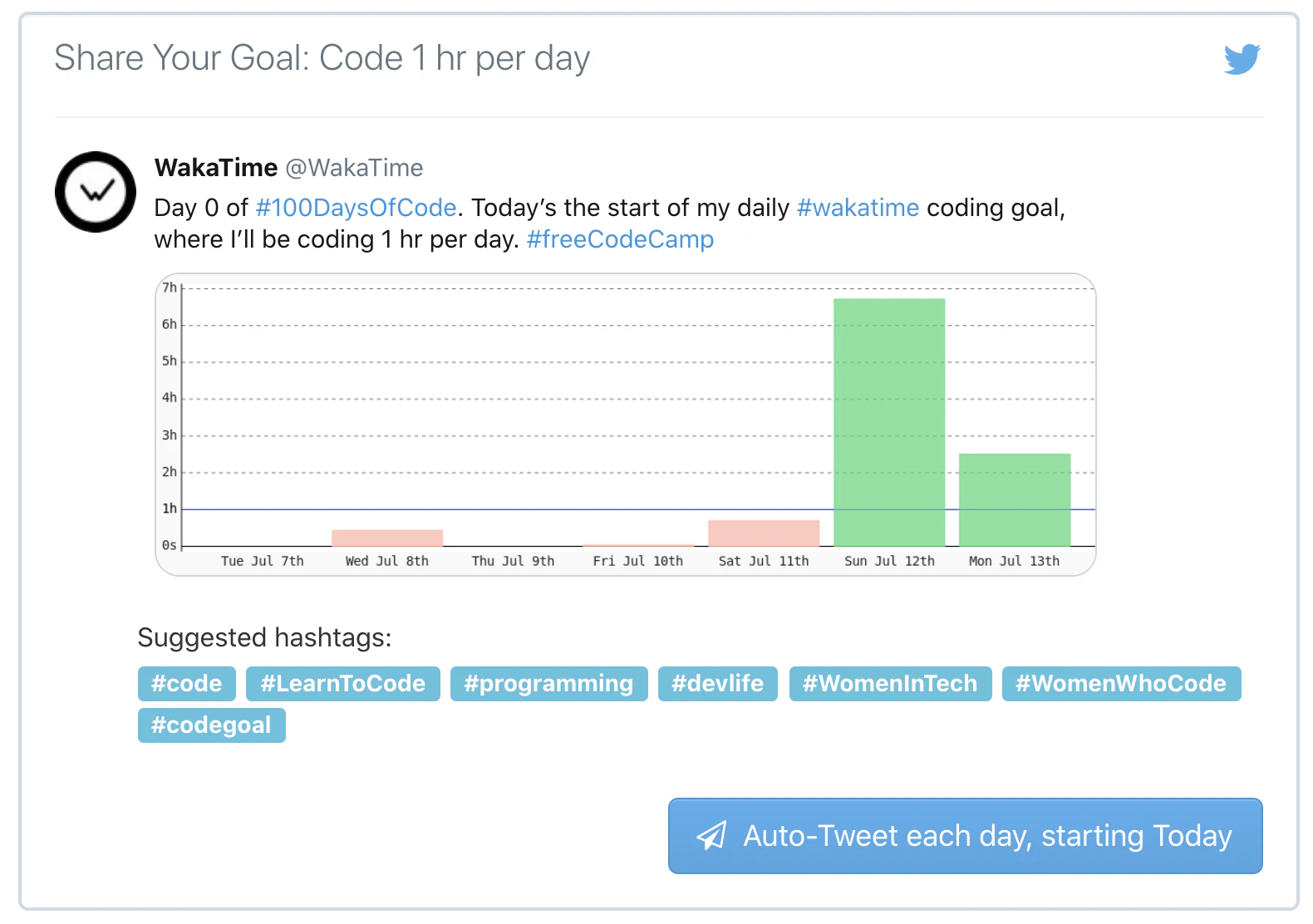
Task: Add the #LearnToCode hashtag
Action: pos(342,684)
